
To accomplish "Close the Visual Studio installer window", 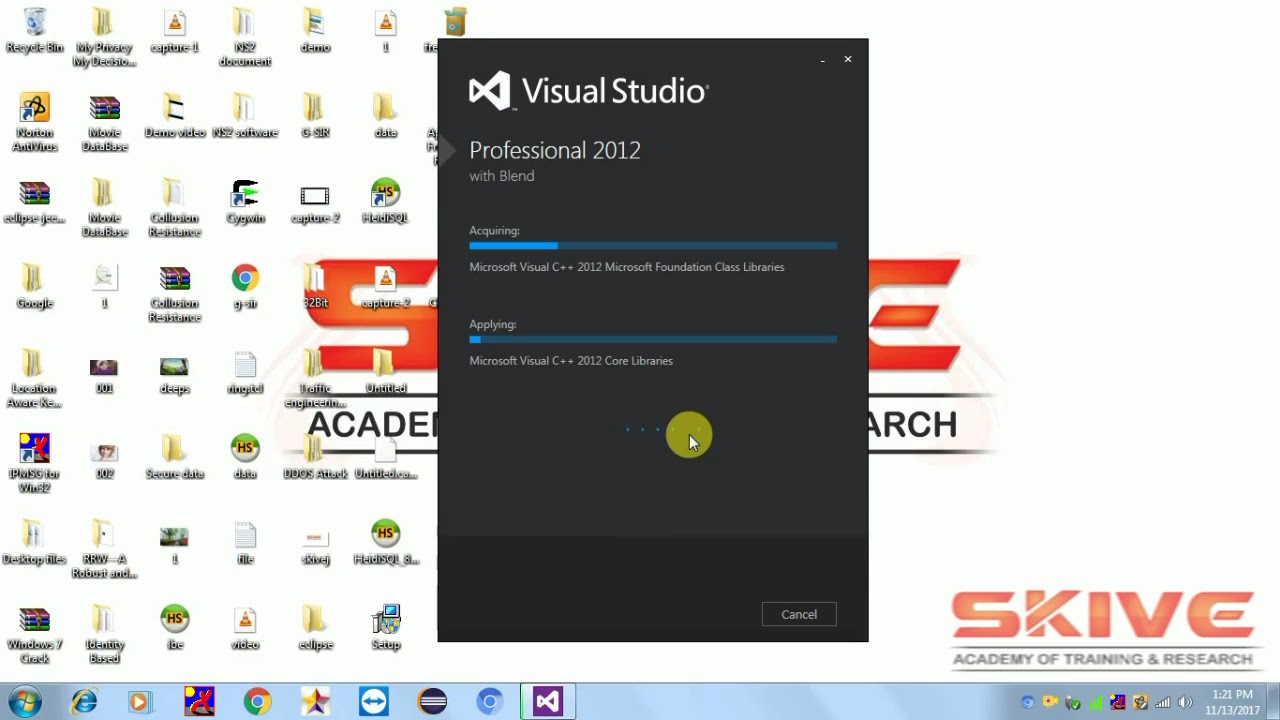I will click(848, 59).
